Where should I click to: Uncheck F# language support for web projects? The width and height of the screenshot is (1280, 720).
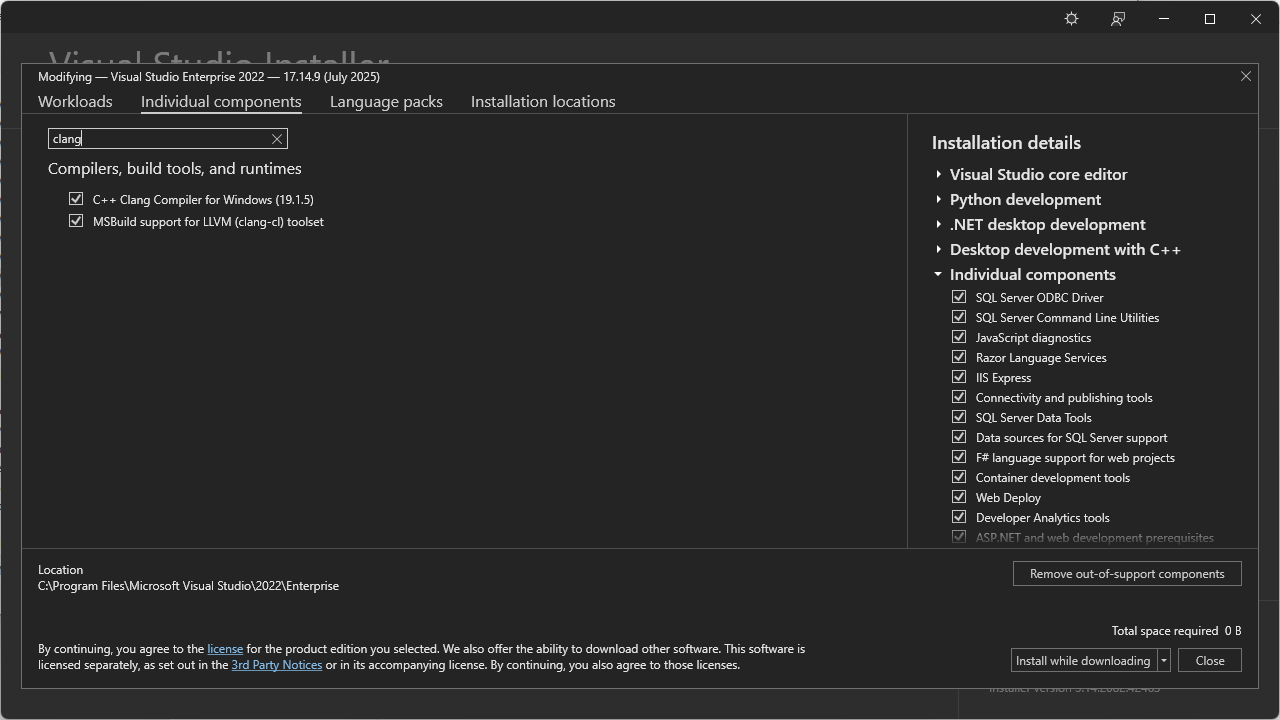959,457
